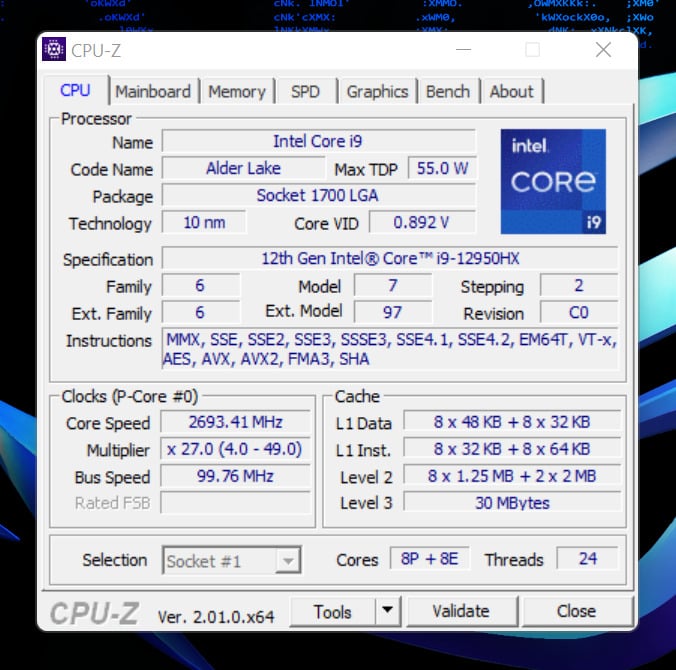Viewport: 676px width, 670px height.
Task: Select the CPU tab
Action: [x=75, y=90]
